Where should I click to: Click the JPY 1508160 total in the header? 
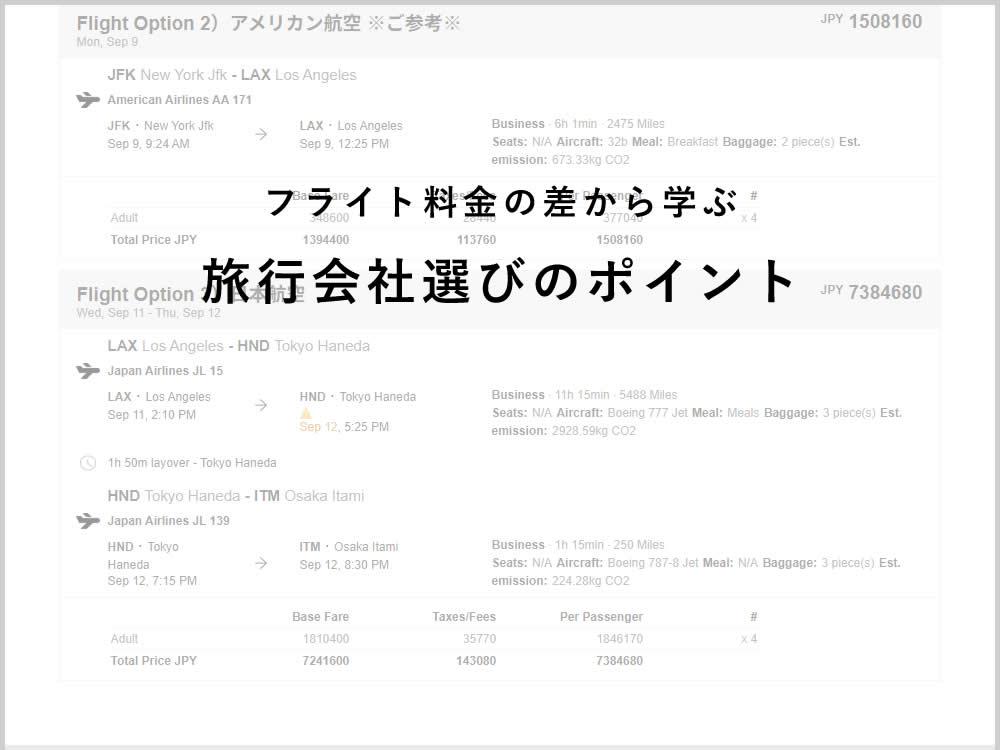871,21
